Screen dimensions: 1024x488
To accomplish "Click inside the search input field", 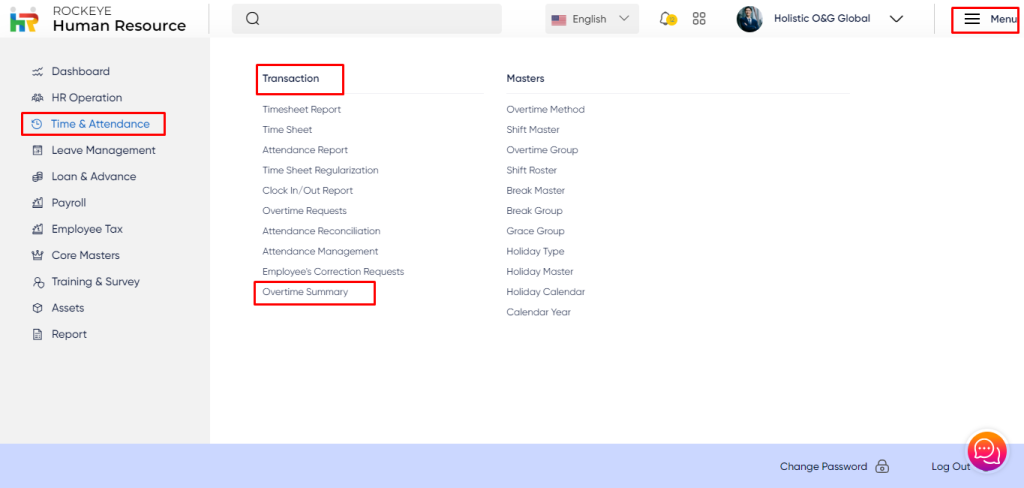I will (x=380, y=19).
